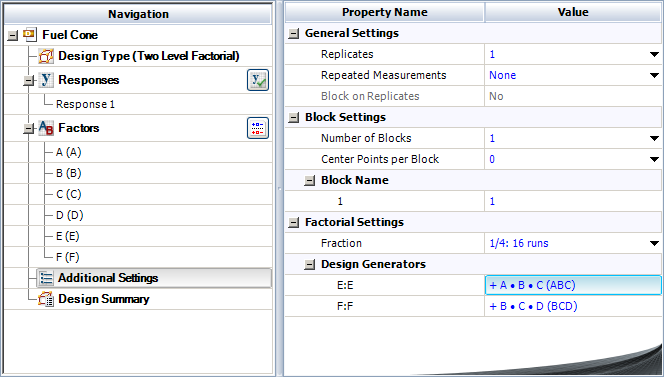Select factor C (C)
664x377 pixels.
[x=68, y=194]
